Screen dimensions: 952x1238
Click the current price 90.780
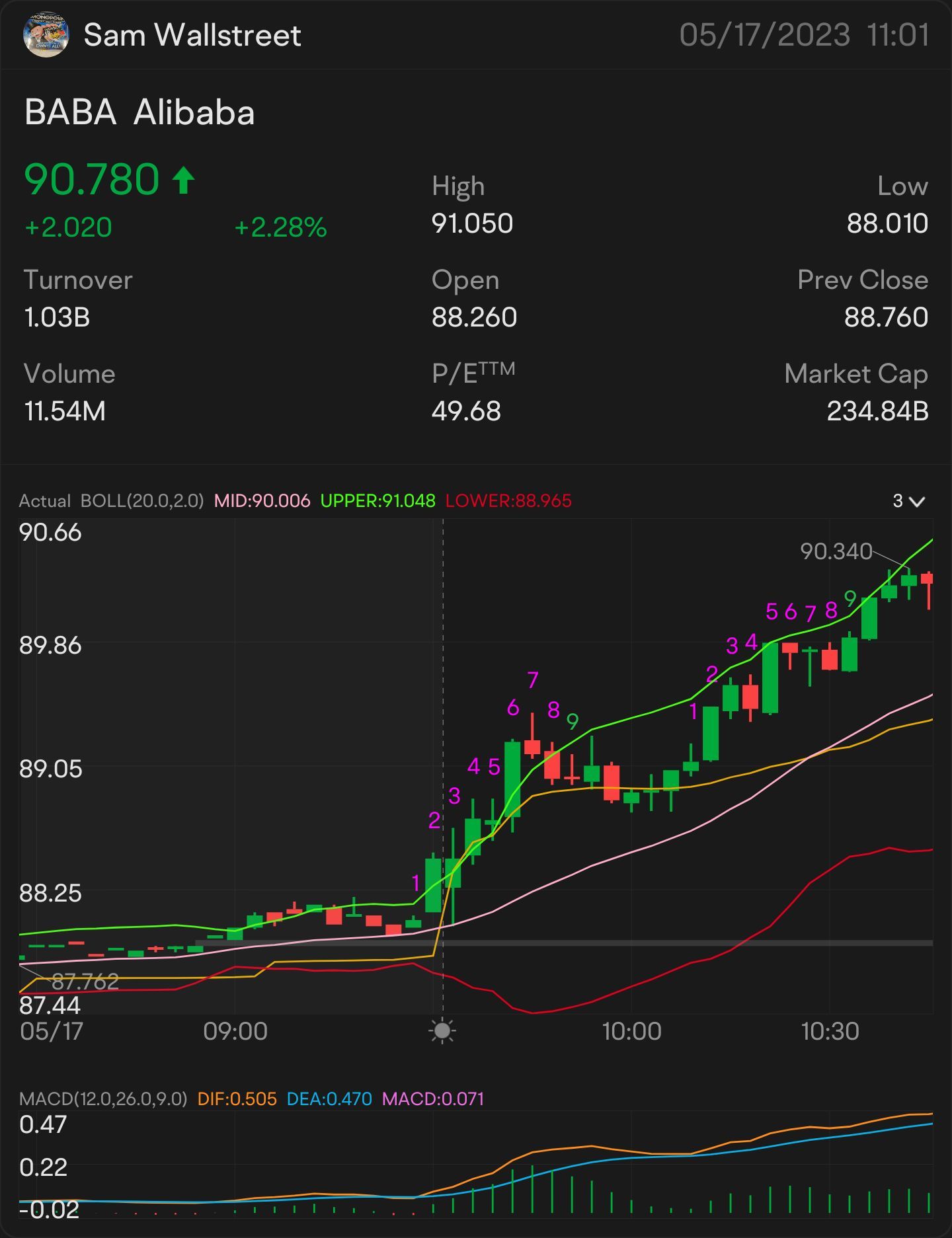[92, 179]
